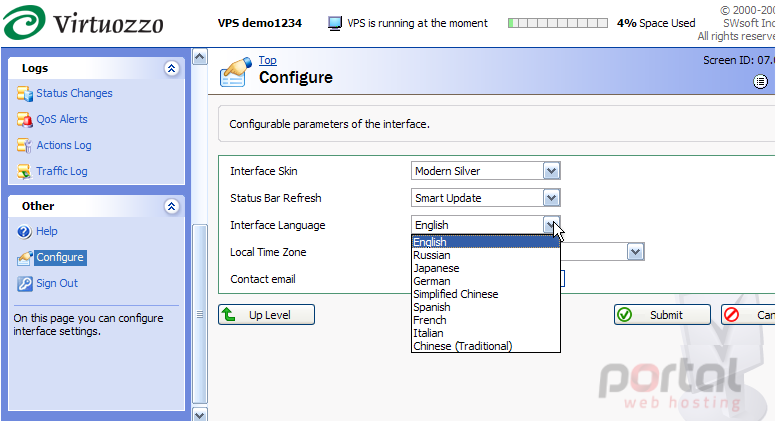Click the Actions Log icon

point(24,145)
